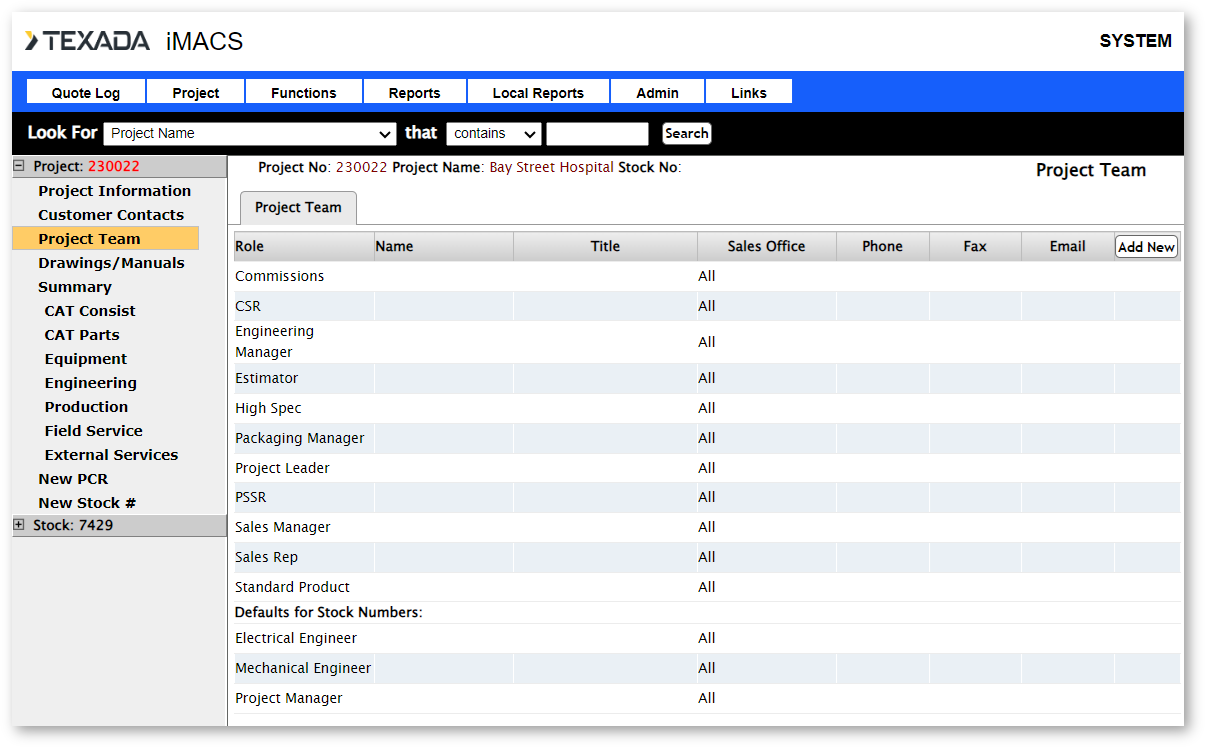
Task: Select Field Service in the sidebar
Action: coord(93,431)
